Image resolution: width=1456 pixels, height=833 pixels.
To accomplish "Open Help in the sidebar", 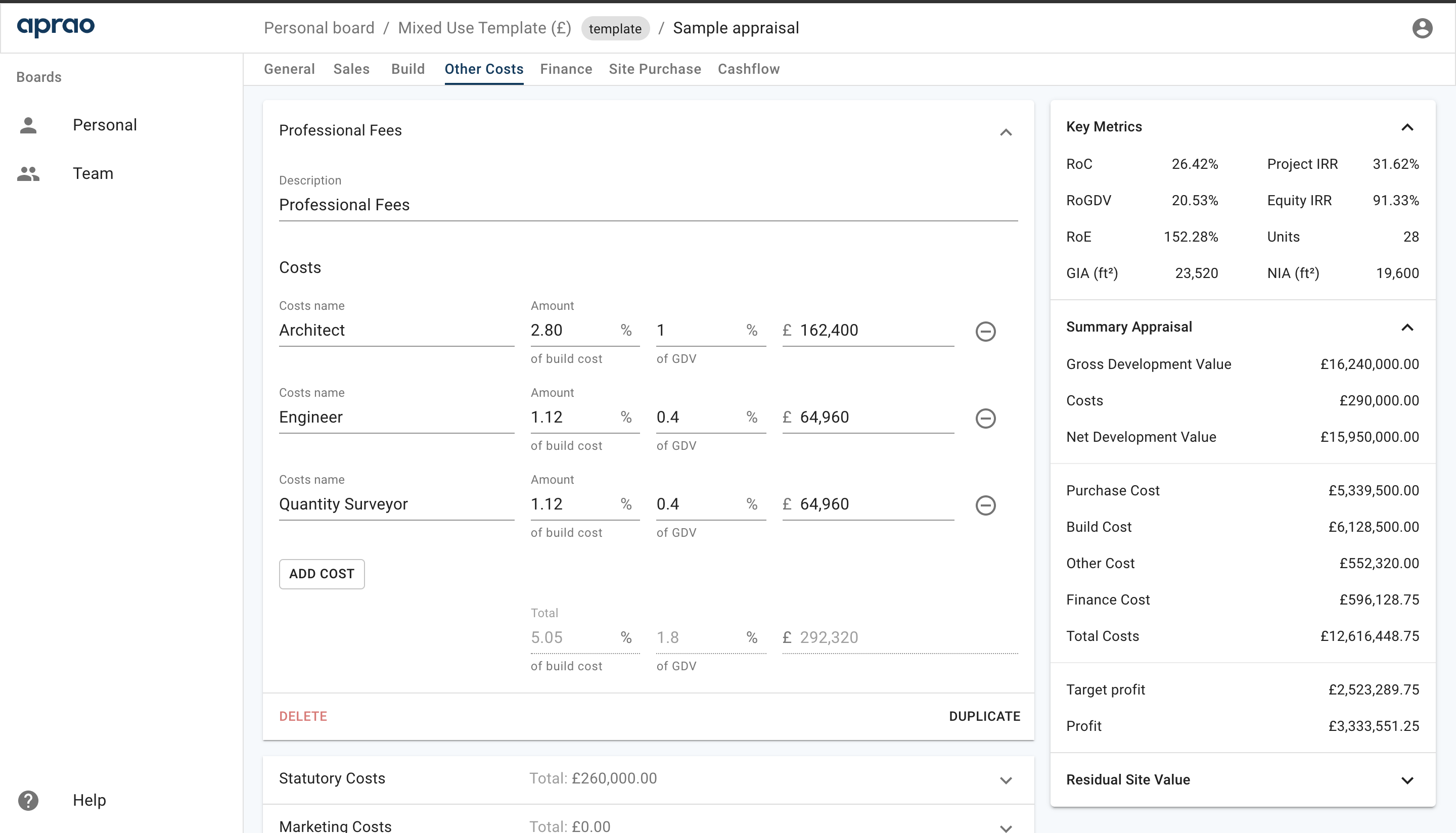I will [89, 800].
